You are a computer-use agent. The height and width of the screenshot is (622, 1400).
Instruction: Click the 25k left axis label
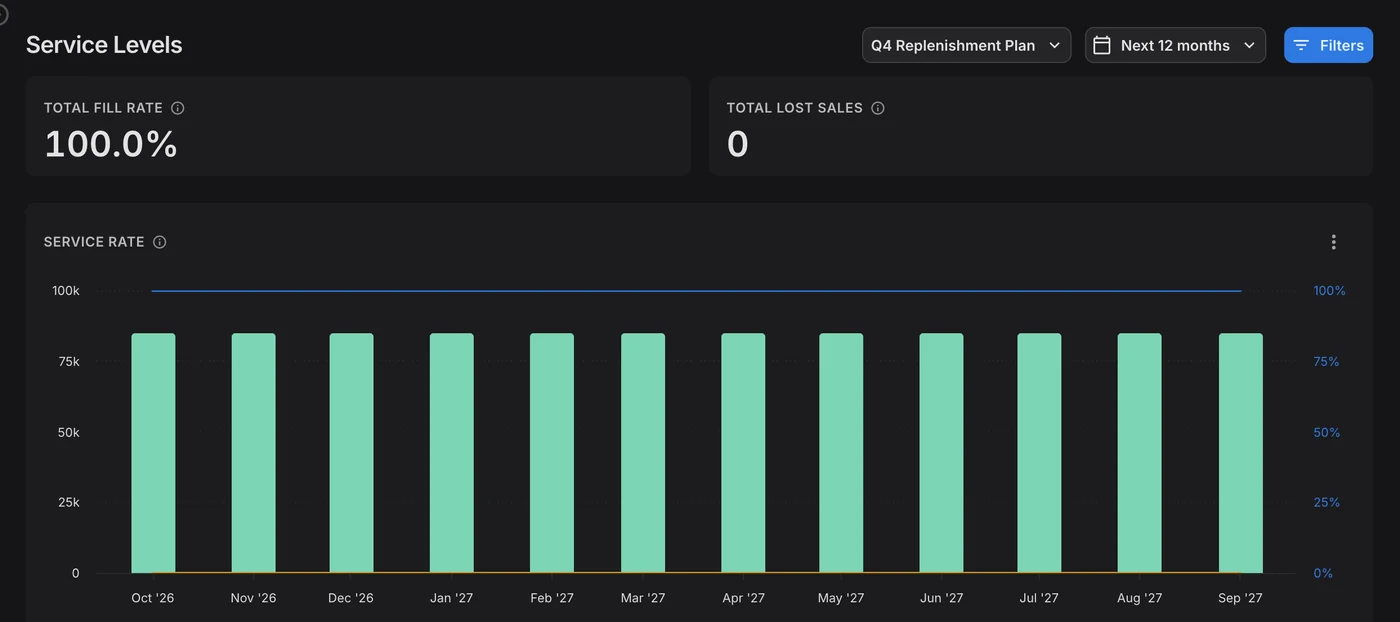pos(69,502)
